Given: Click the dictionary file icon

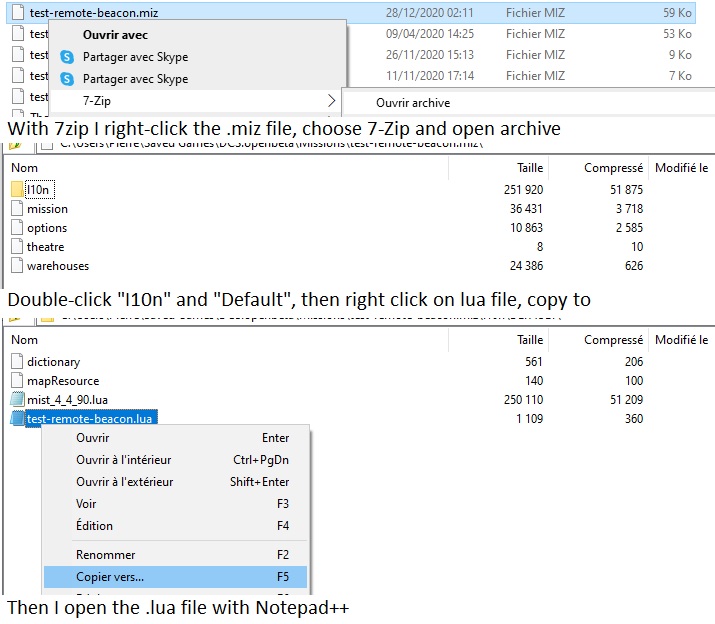Looking at the screenshot, I should tap(17, 361).
